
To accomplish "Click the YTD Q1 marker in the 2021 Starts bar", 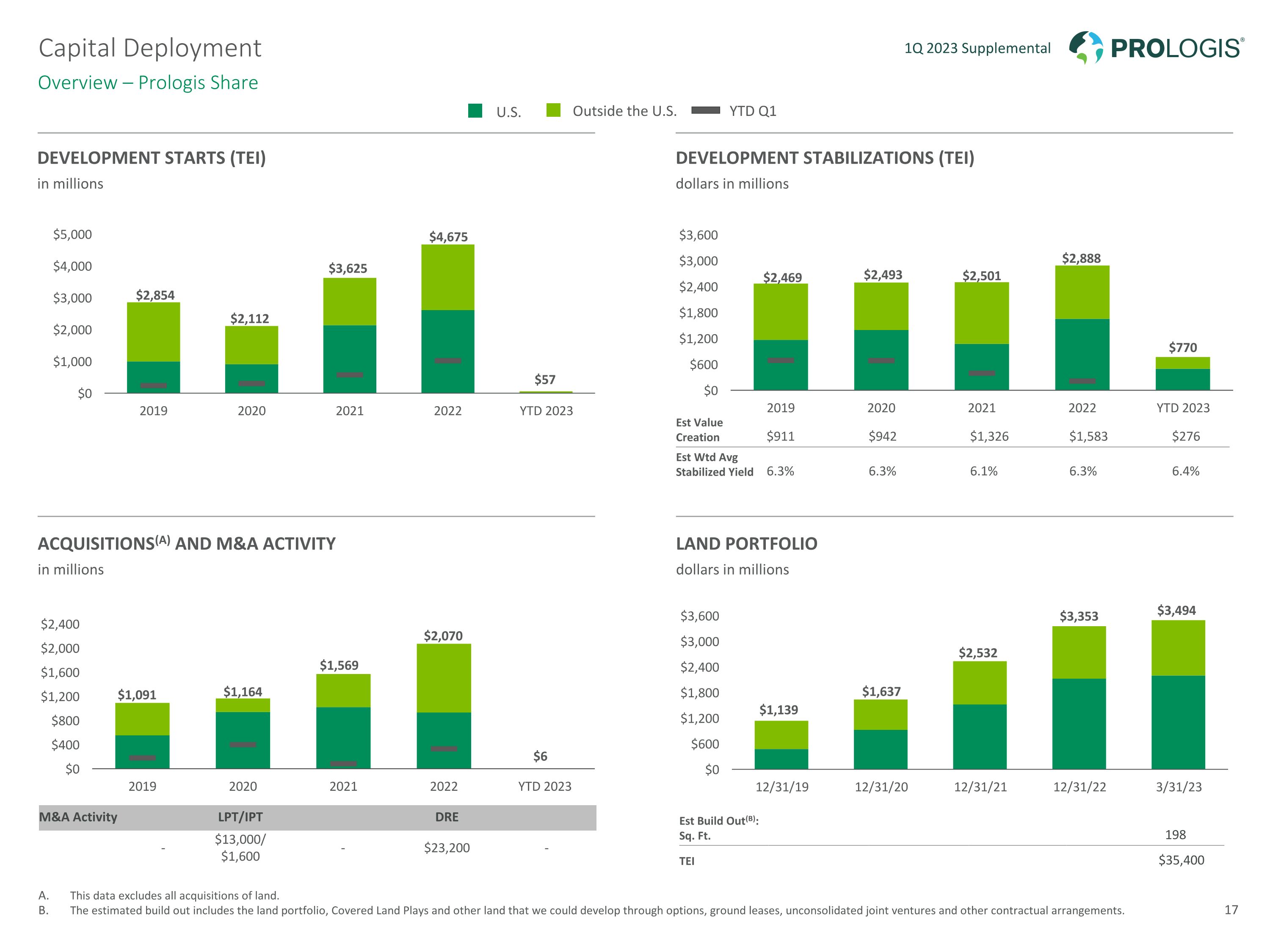I will click(x=350, y=375).
